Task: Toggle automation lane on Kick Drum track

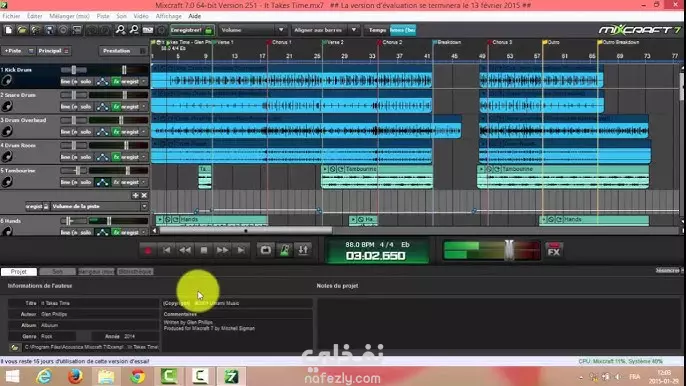Action: pyautogui.click(x=102, y=81)
